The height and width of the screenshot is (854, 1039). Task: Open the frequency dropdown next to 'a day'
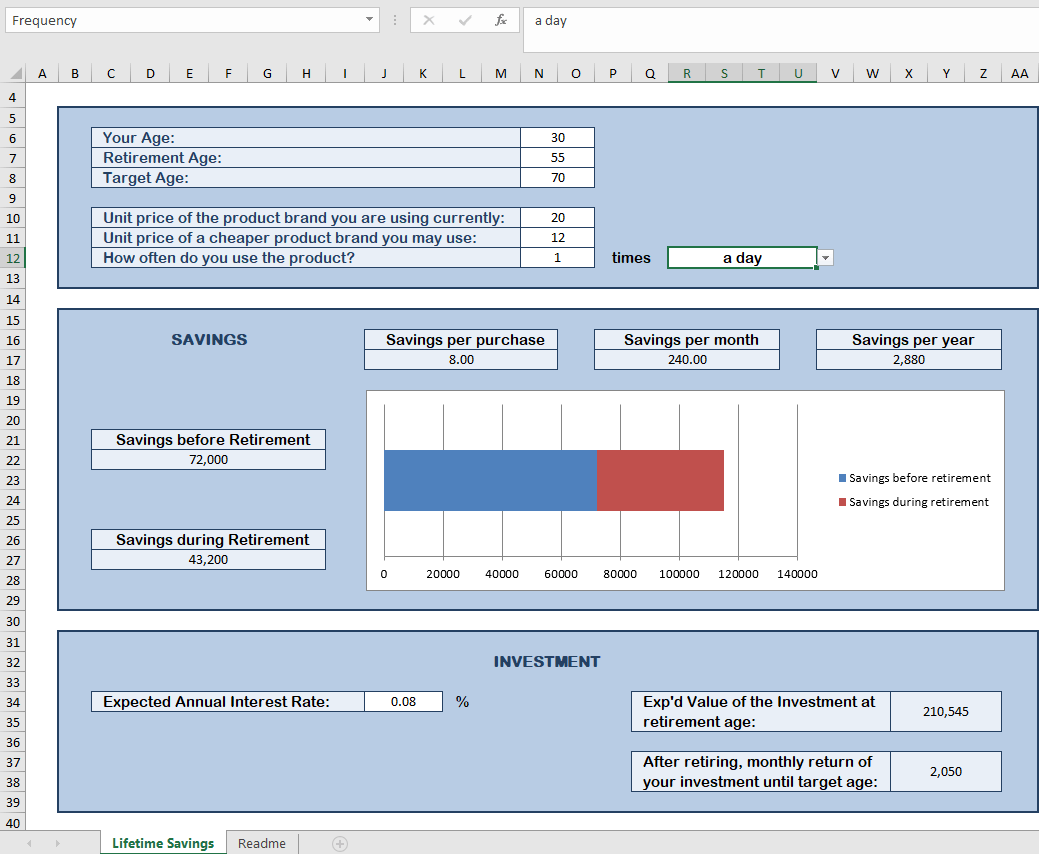pyautogui.click(x=825, y=258)
